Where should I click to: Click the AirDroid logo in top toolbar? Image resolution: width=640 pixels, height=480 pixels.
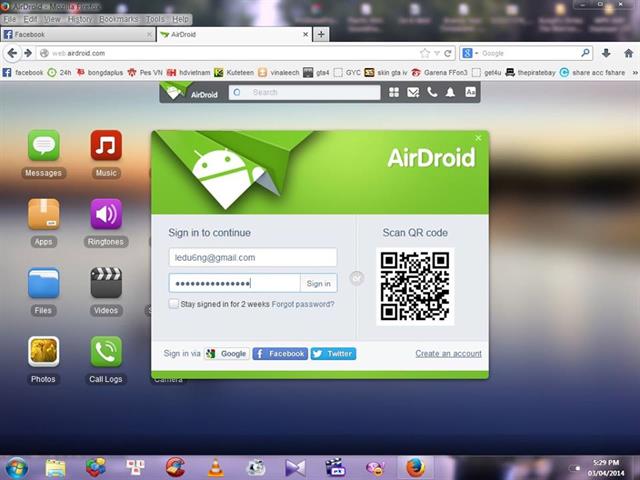[x=190, y=91]
